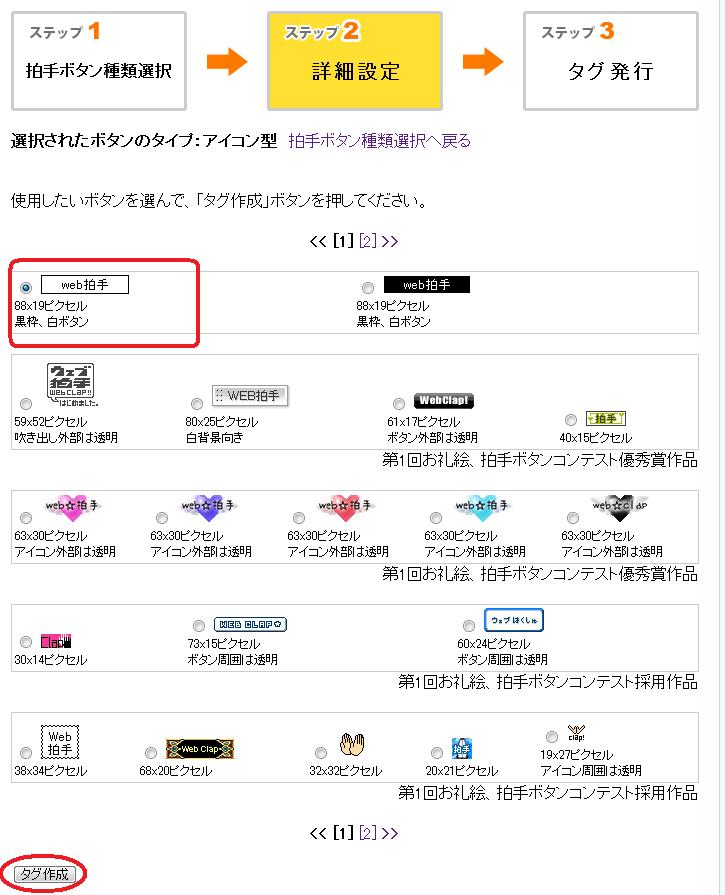Select radio button for white 88x19 button

(26, 288)
